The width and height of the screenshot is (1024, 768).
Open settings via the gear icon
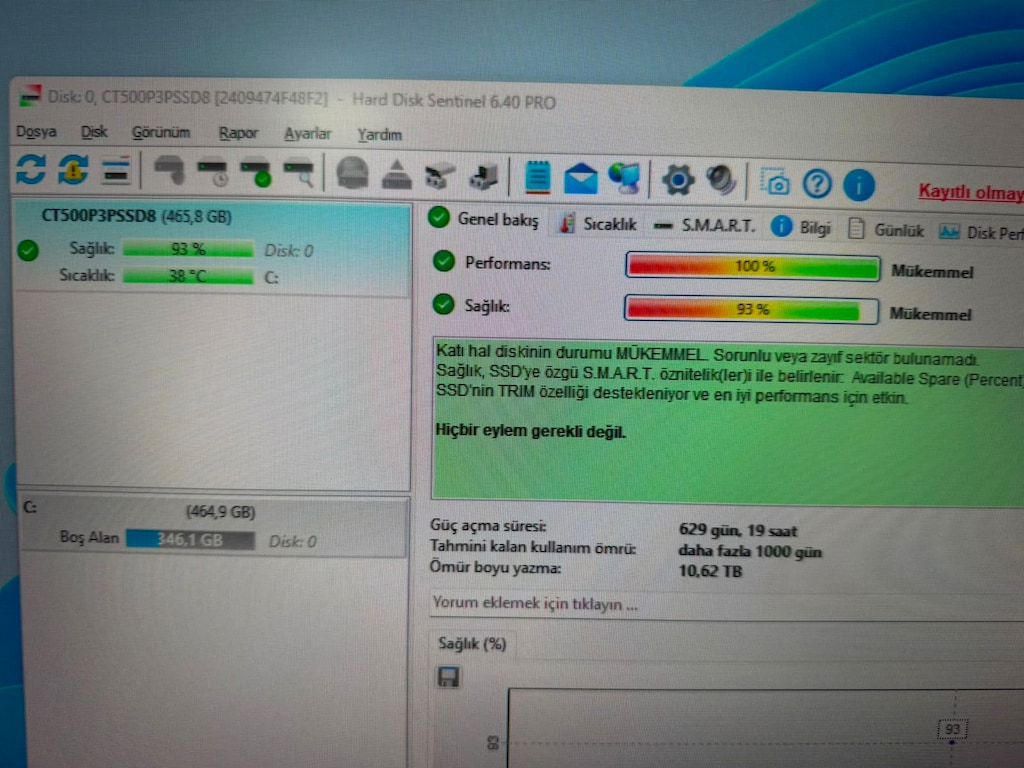click(678, 180)
